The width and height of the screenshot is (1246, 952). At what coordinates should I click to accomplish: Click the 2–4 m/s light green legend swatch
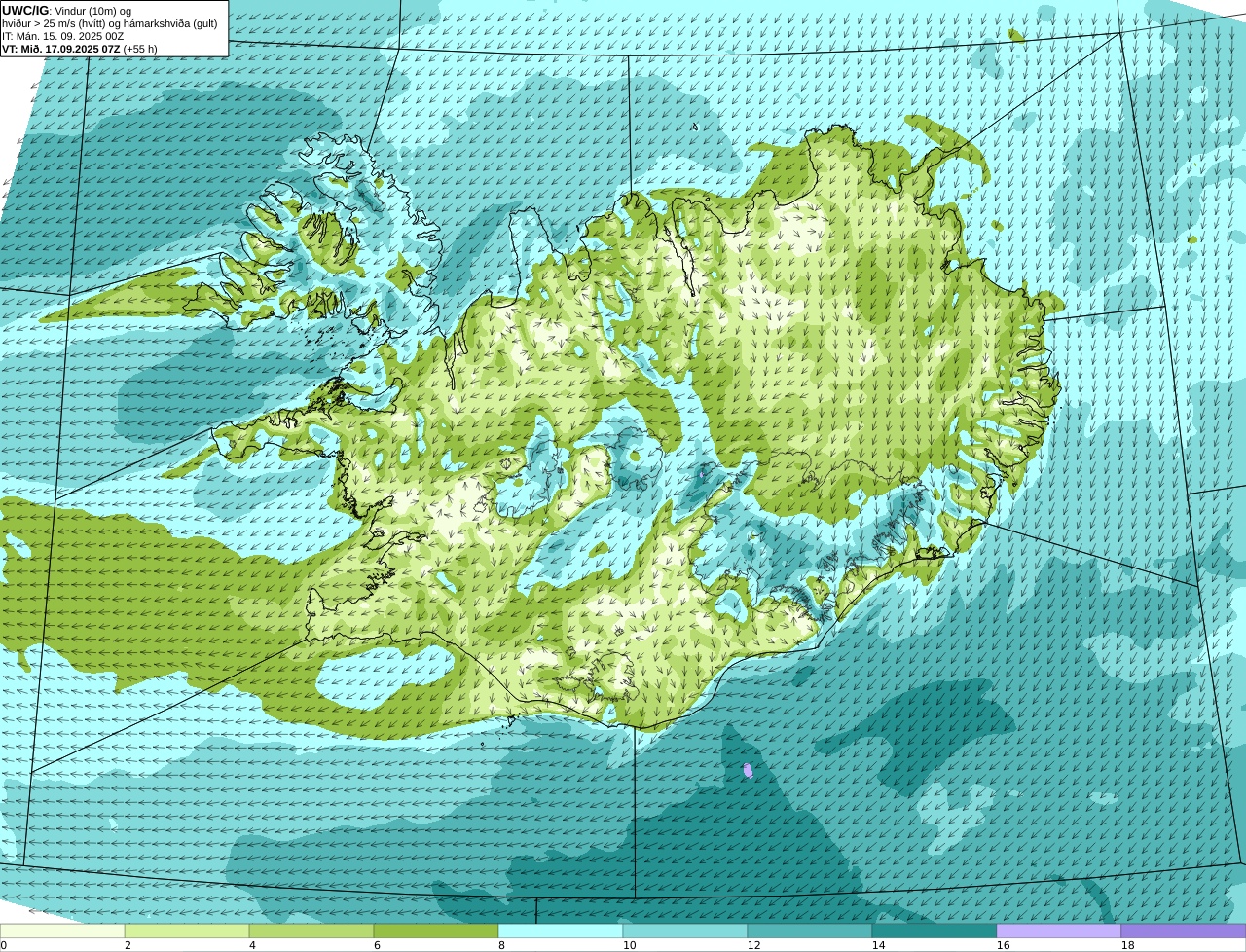coord(187,931)
